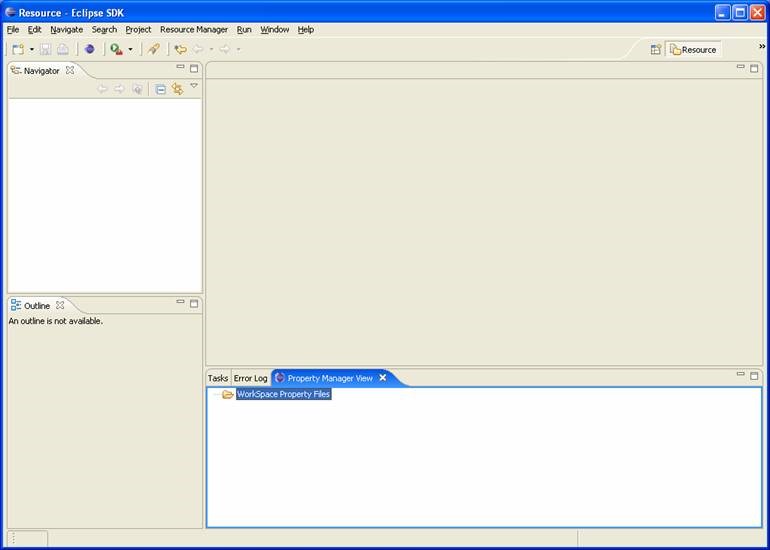Viewport: 770px width, 550px height.
Task: Click 'An outline is not available.' text
Action: coord(55,321)
